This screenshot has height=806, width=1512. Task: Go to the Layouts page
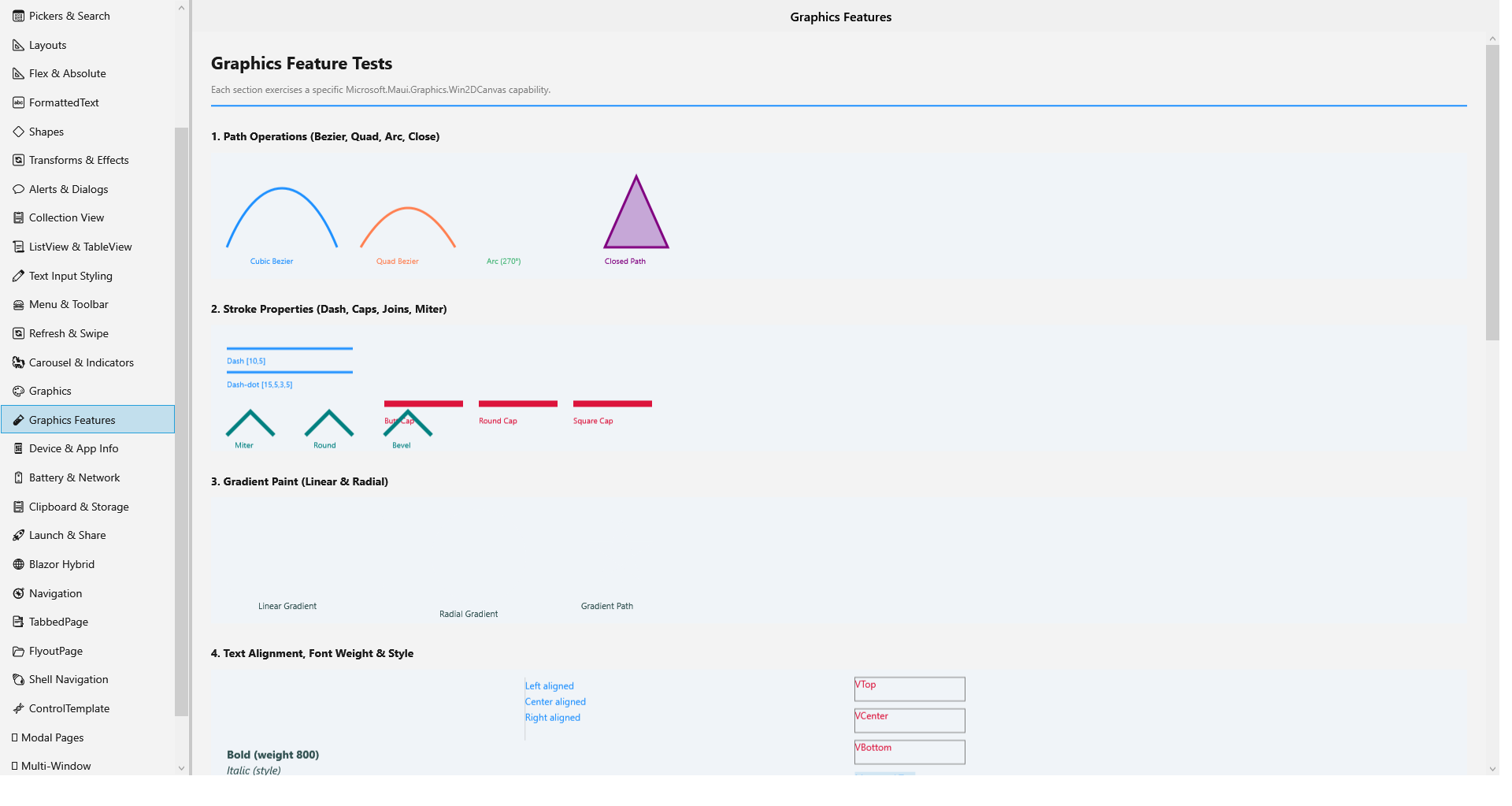pos(87,45)
